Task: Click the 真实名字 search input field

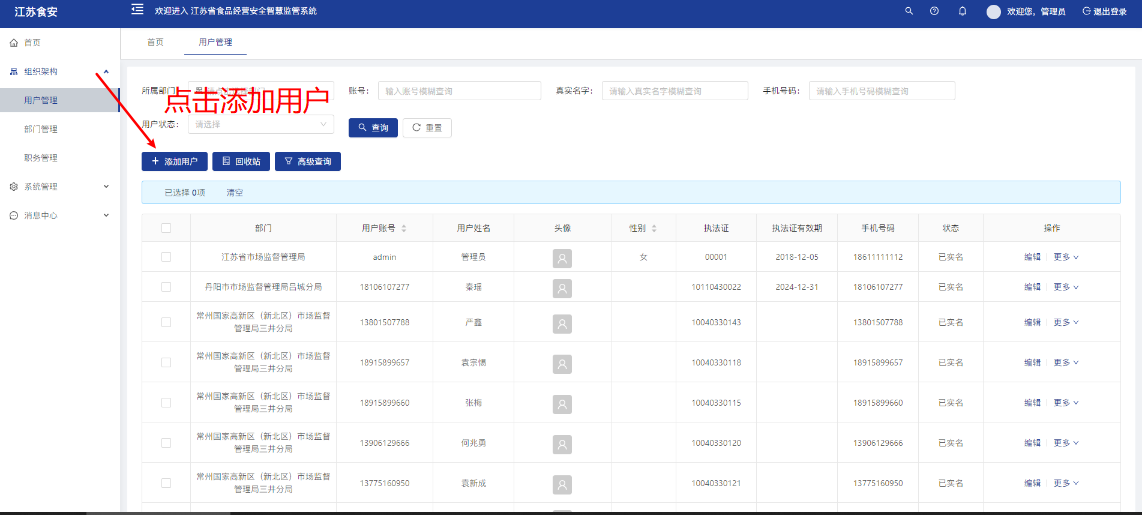Action: pos(675,91)
